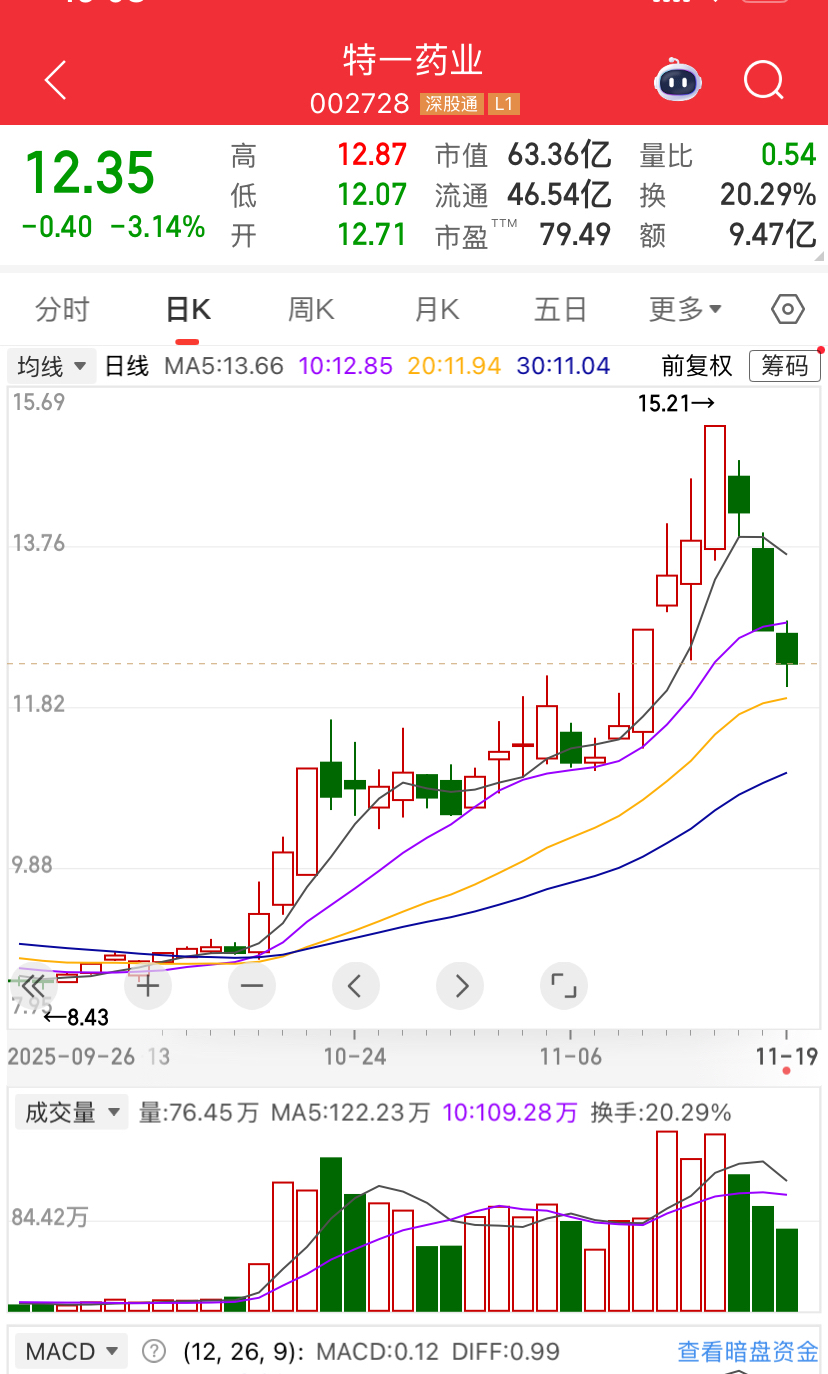Tap the MACD:0.12 value
Image resolution: width=828 pixels, height=1374 pixels.
(x=378, y=1352)
